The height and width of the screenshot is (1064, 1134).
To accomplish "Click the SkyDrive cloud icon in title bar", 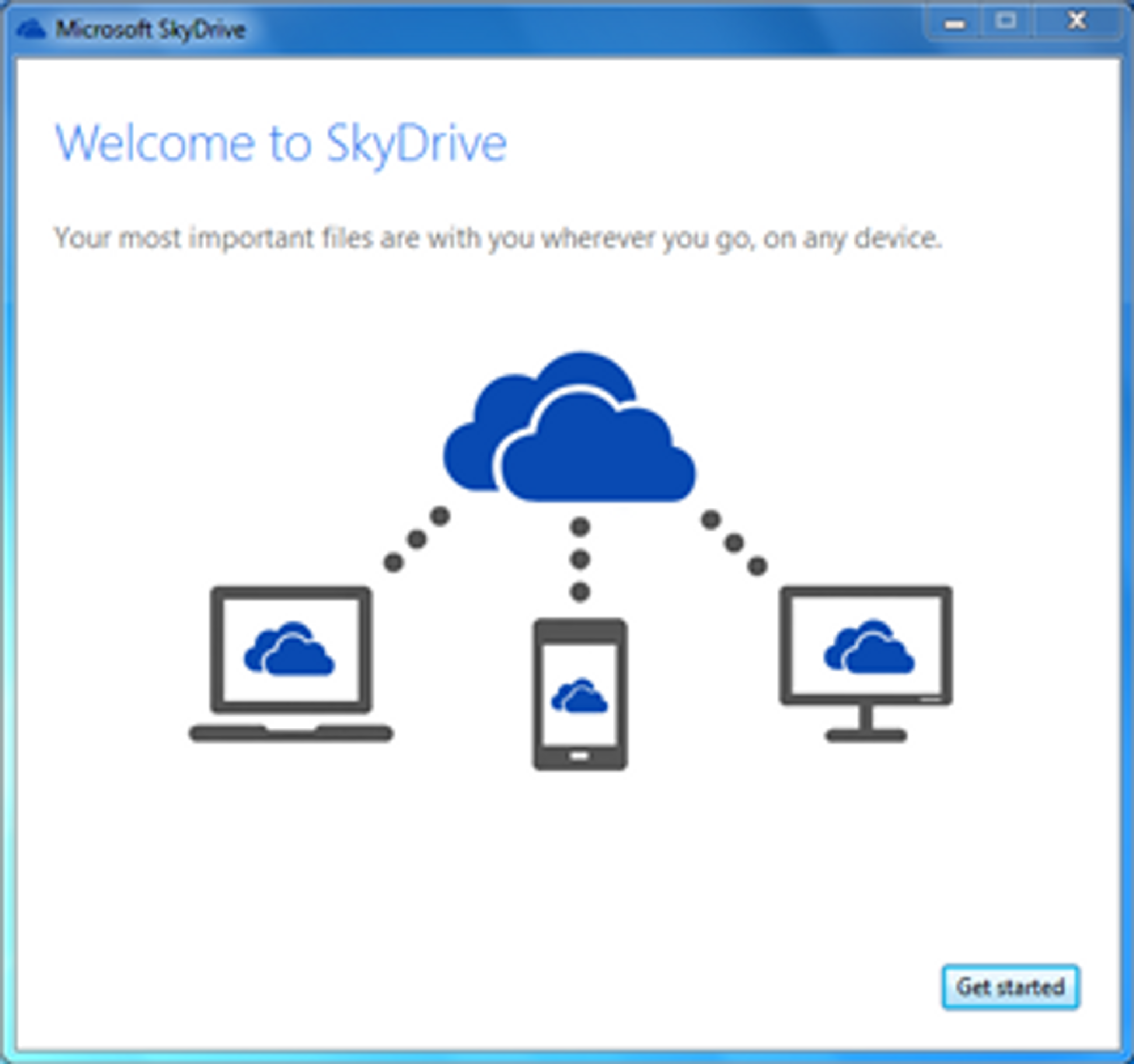I will pyautogui.click(x=31, y=28).
